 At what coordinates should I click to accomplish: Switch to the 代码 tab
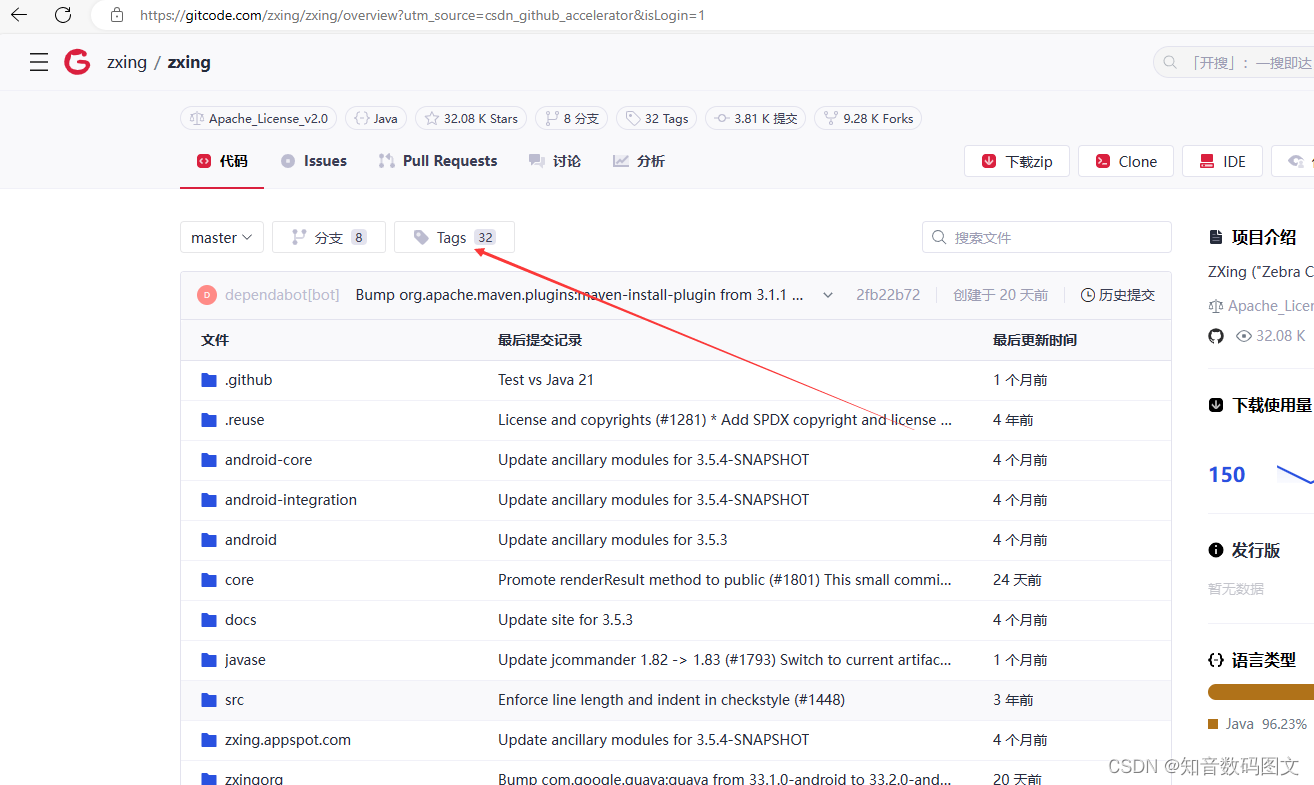pos(222,161)
